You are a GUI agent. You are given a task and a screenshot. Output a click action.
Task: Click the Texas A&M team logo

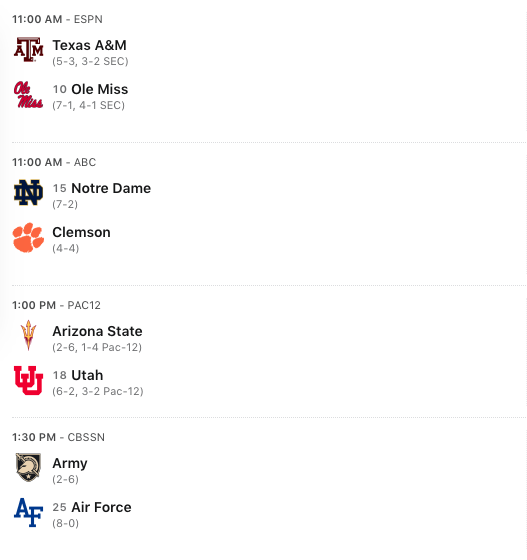point(29,49)
